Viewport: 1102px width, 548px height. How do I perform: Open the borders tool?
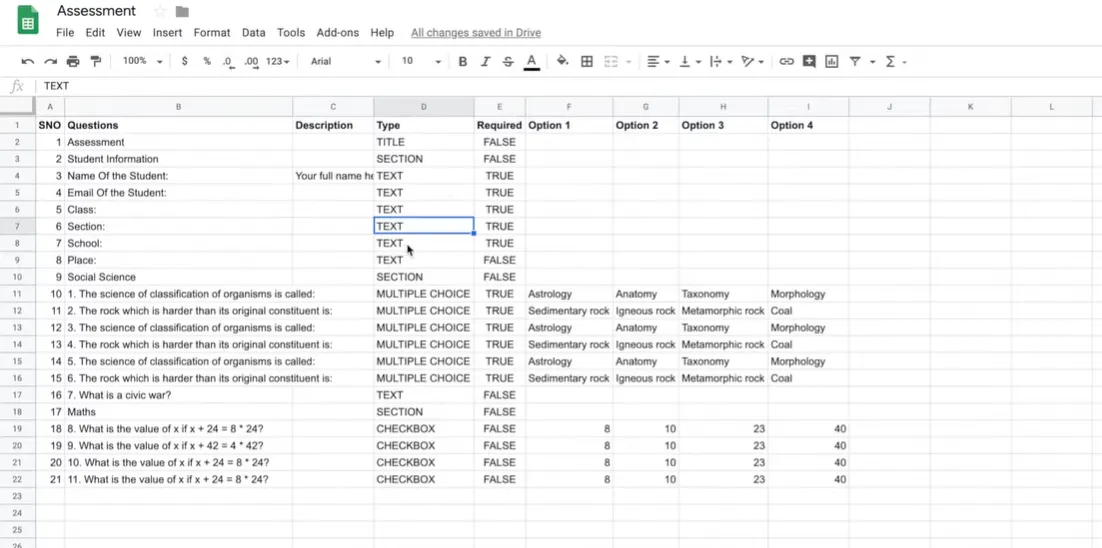click(587, 62)
